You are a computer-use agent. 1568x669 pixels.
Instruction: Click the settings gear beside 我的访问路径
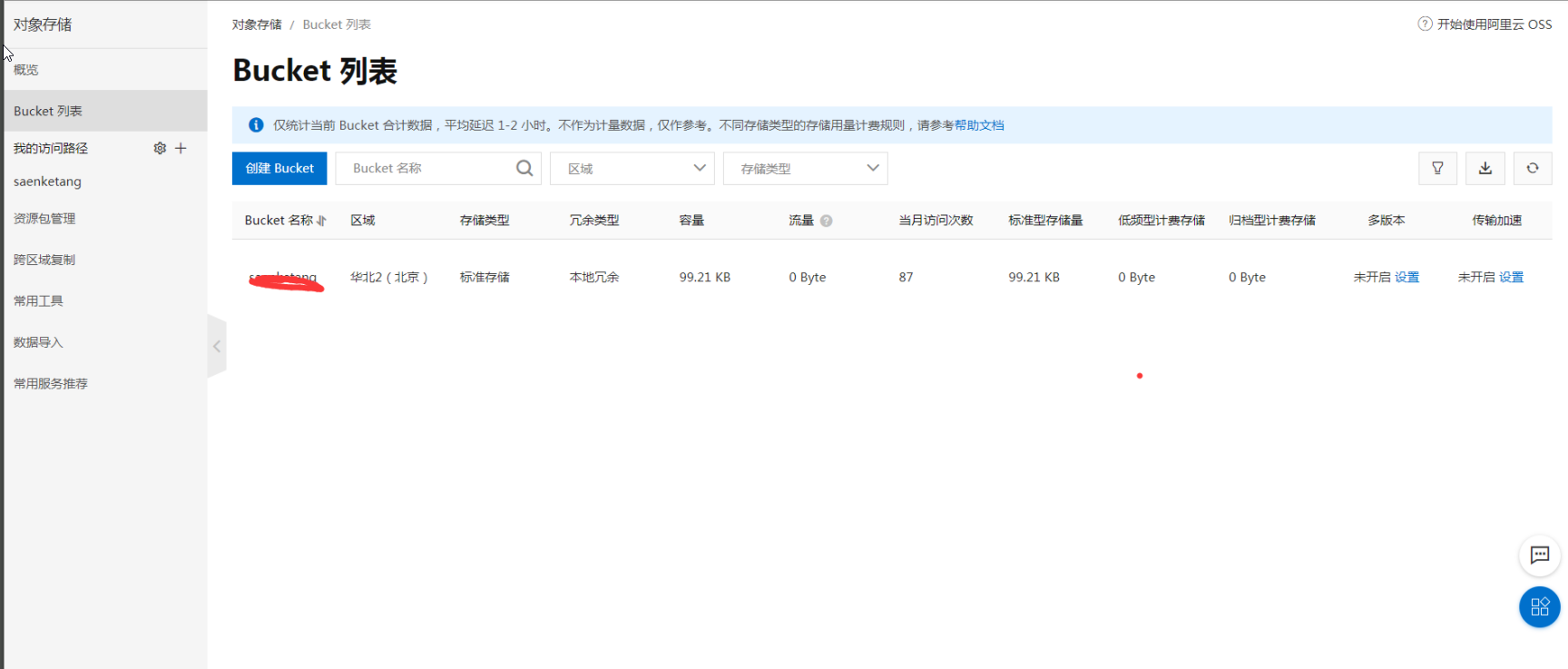coord(160,148)
